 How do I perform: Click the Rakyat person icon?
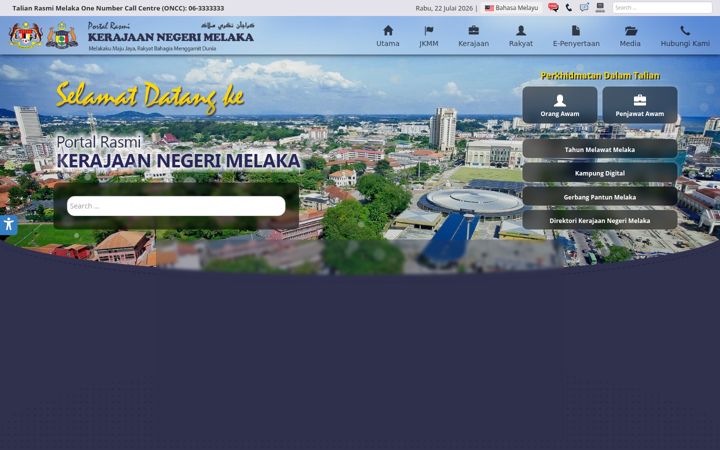521,30
